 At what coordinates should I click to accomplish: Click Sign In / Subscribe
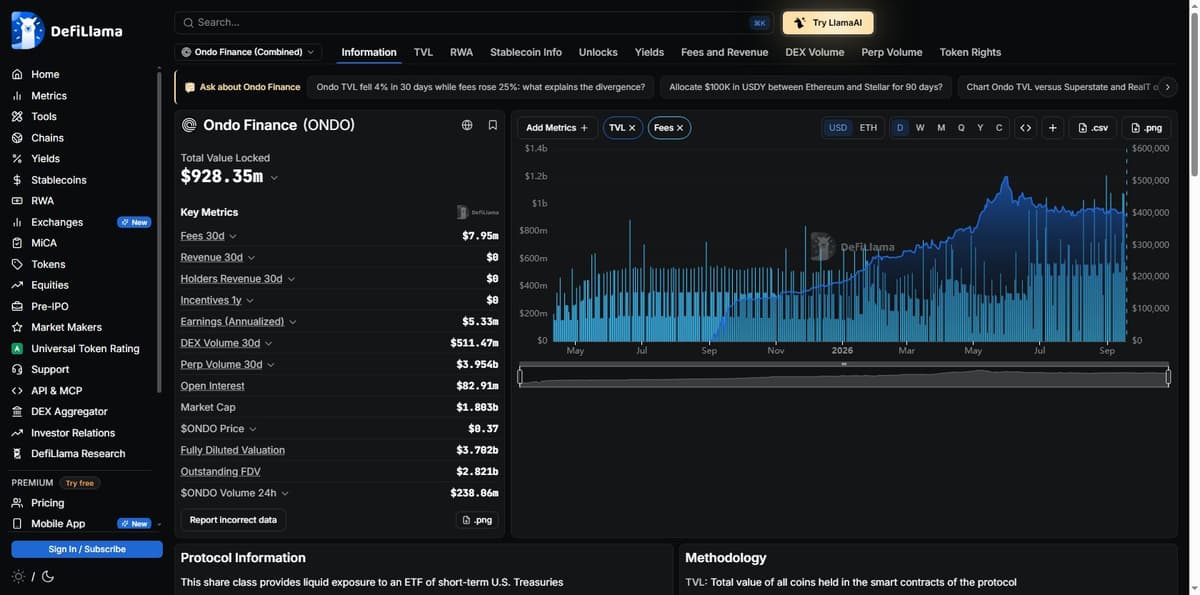[x=87, y=549]
